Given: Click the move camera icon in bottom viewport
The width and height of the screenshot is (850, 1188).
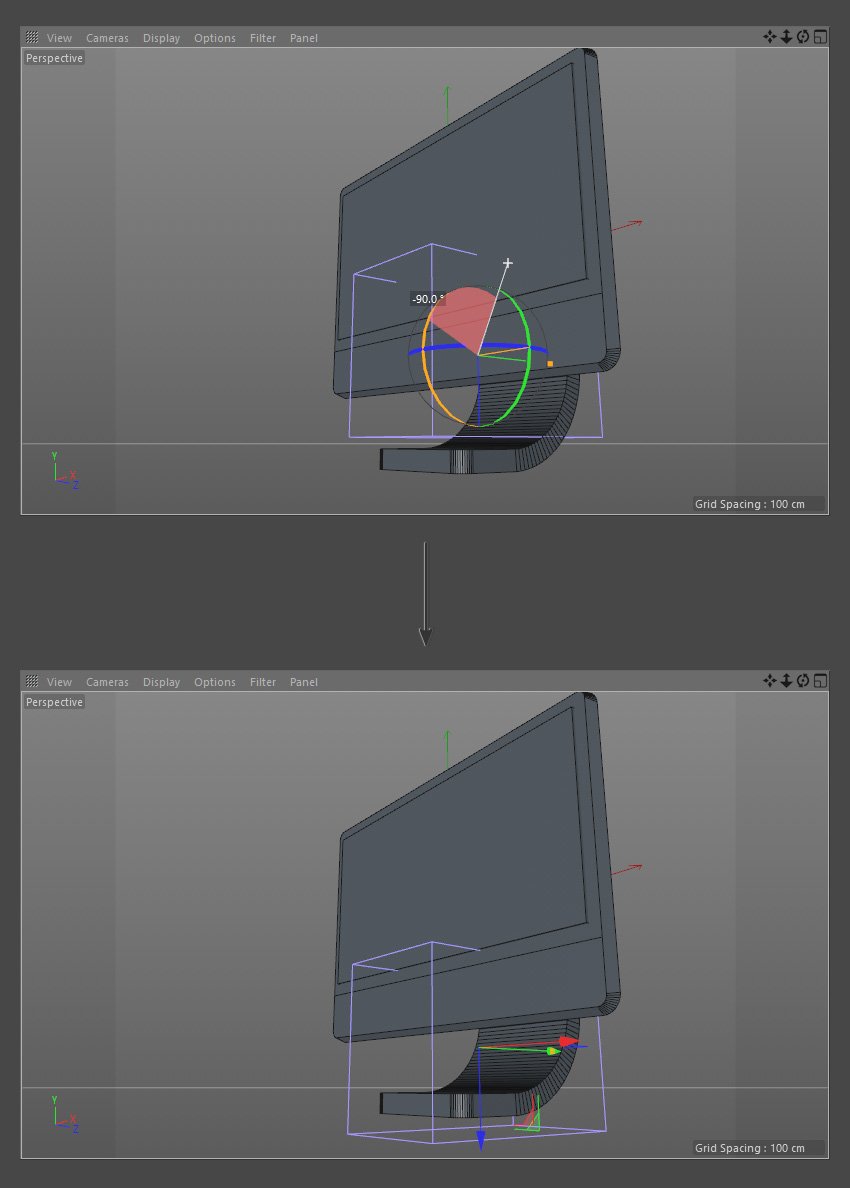Looking at the screenshot, I should click(770, 680).
